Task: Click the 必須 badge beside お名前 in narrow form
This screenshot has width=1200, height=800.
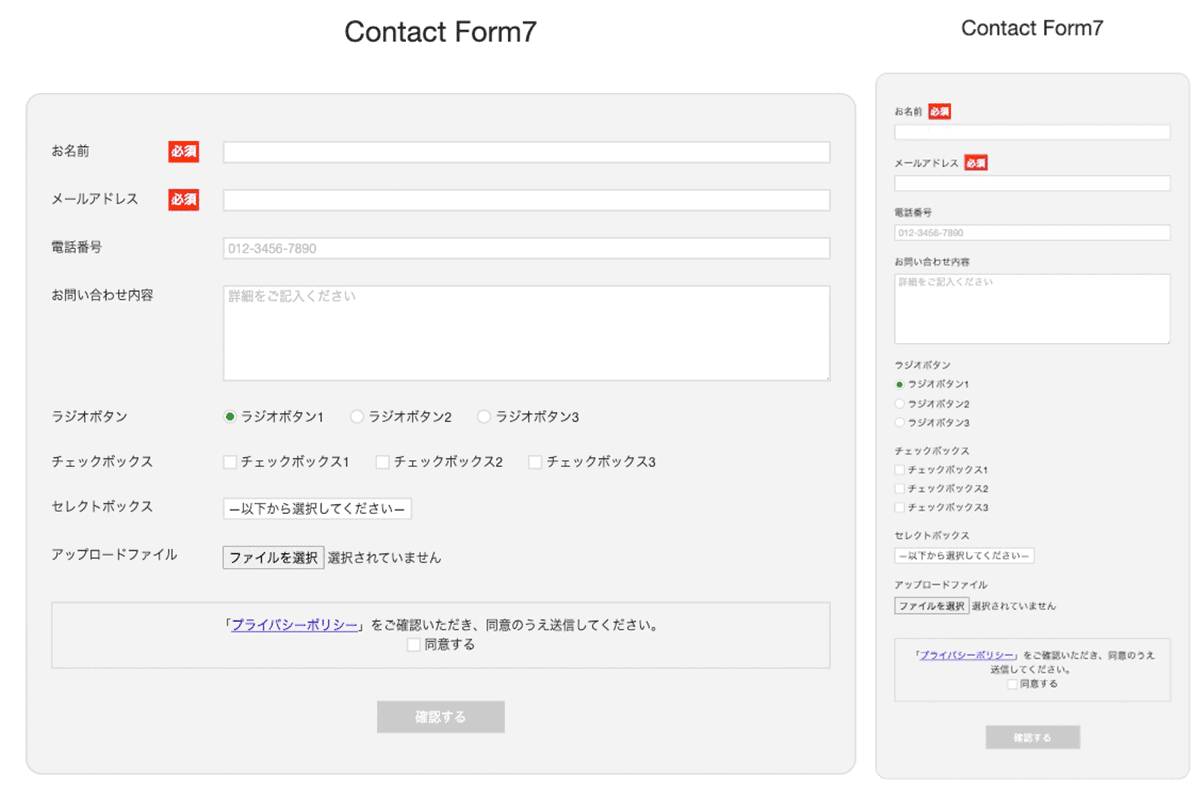Action: [x=939, y=112]
